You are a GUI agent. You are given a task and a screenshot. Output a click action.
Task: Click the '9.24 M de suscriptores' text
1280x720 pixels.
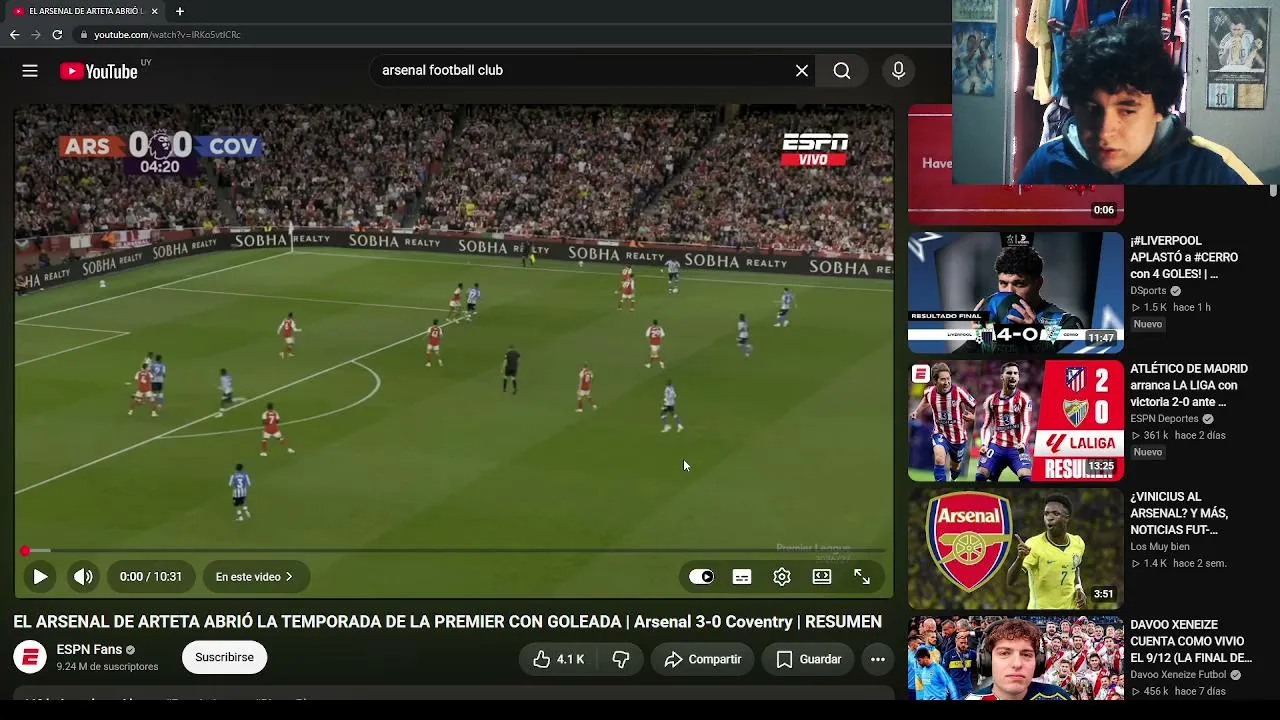tap(107, 667)
